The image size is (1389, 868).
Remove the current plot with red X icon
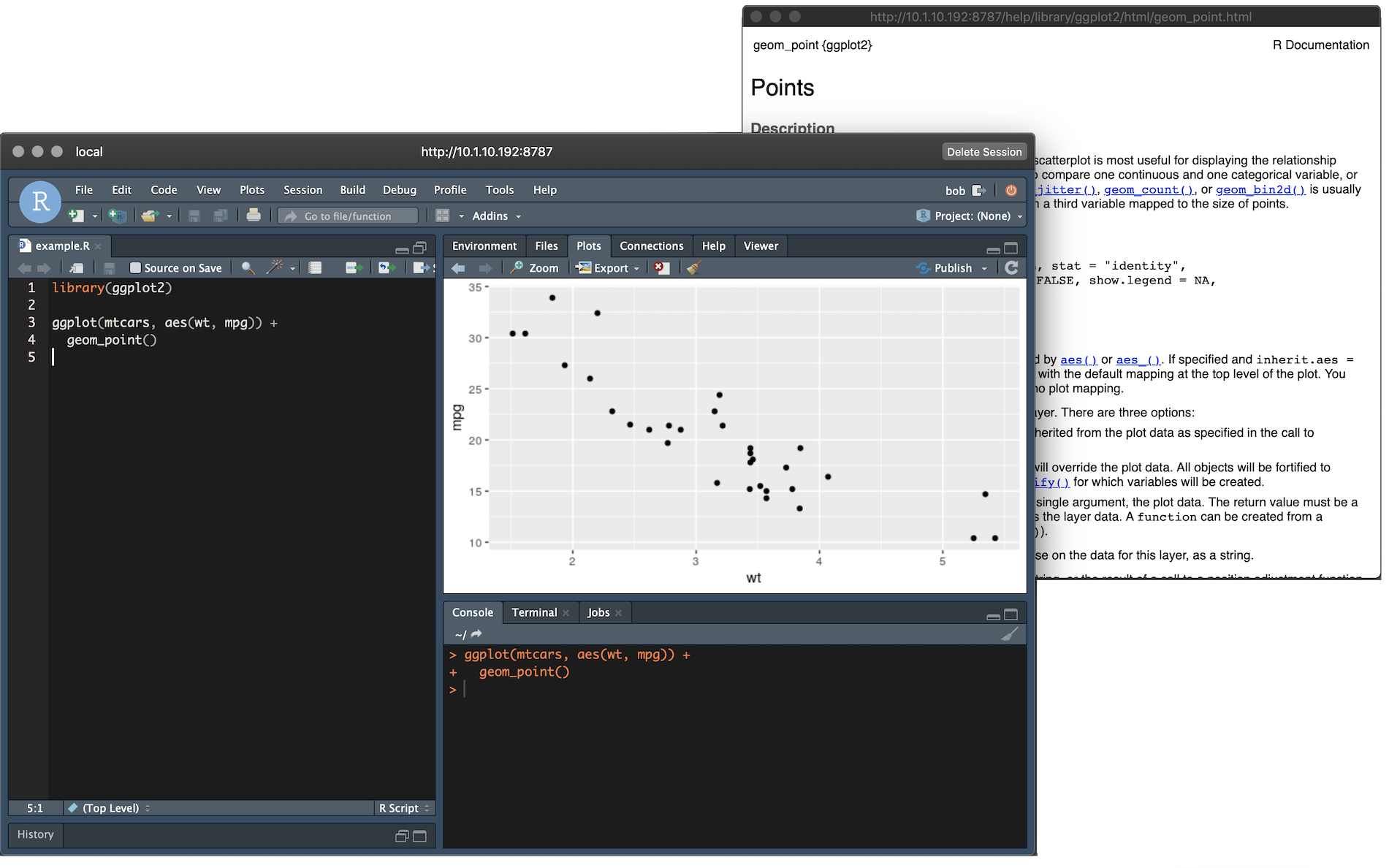661,268
